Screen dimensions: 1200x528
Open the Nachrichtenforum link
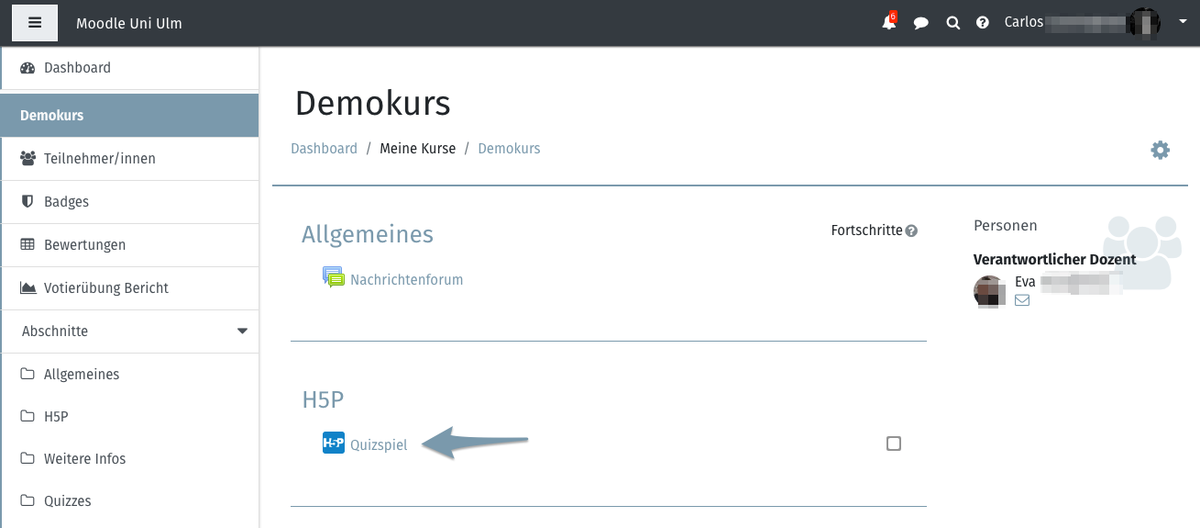click(x=406, y=279)
